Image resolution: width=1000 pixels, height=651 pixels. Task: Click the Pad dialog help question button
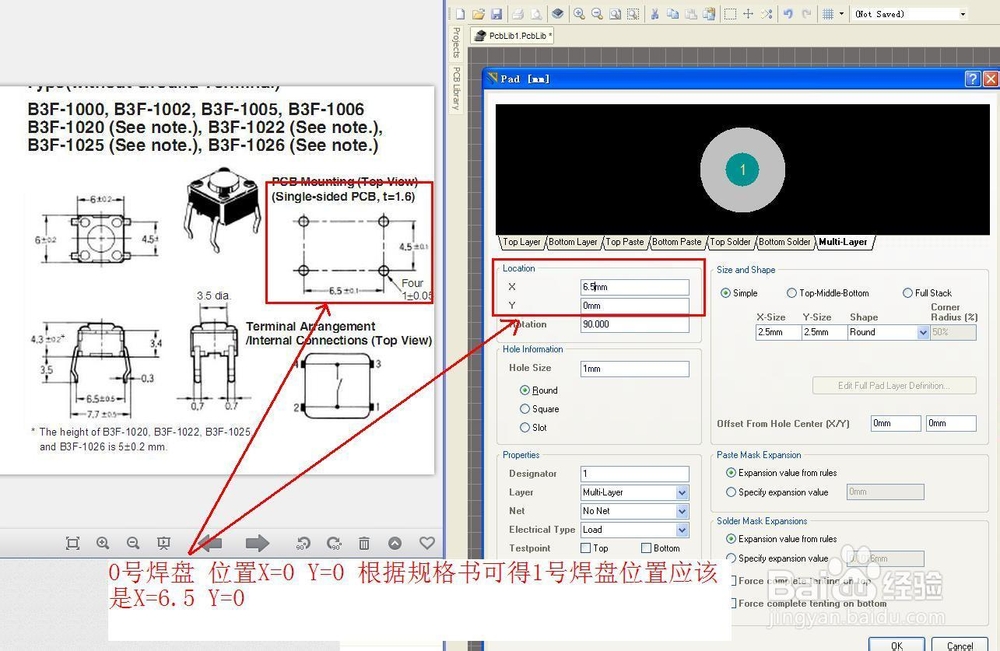pyautogui.click(x=972, y=78)
